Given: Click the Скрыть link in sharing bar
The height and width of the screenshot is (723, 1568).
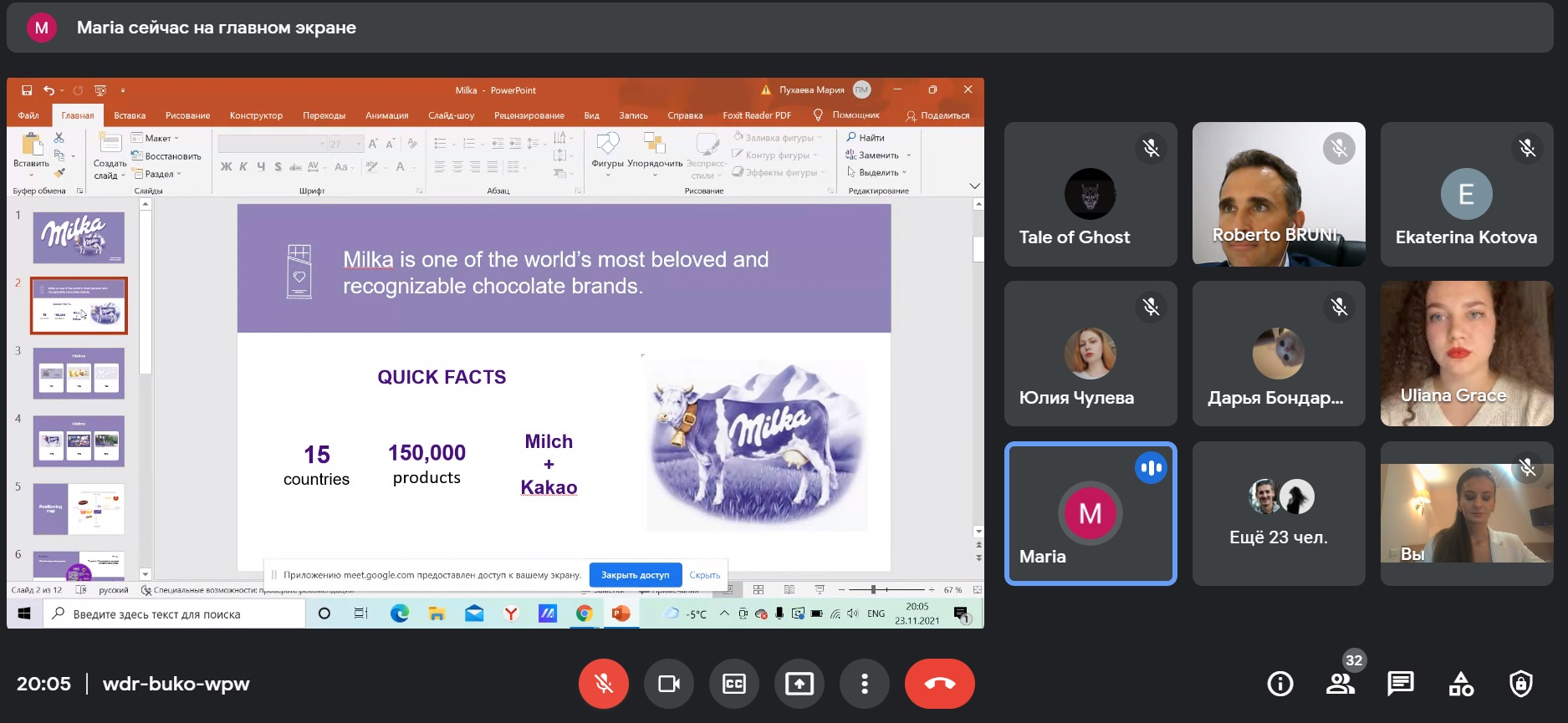Looking at the screenshot, I should [704, 575].
